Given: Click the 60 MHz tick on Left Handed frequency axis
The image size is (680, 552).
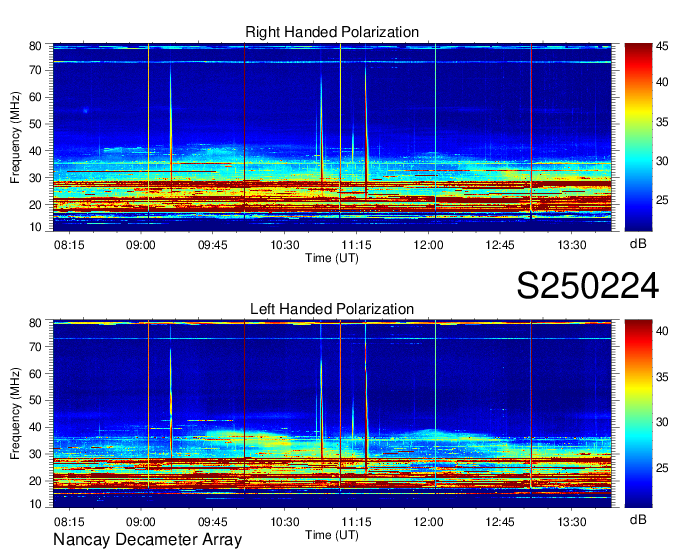Looking at the screenshot, I should [x=35, y=373].
